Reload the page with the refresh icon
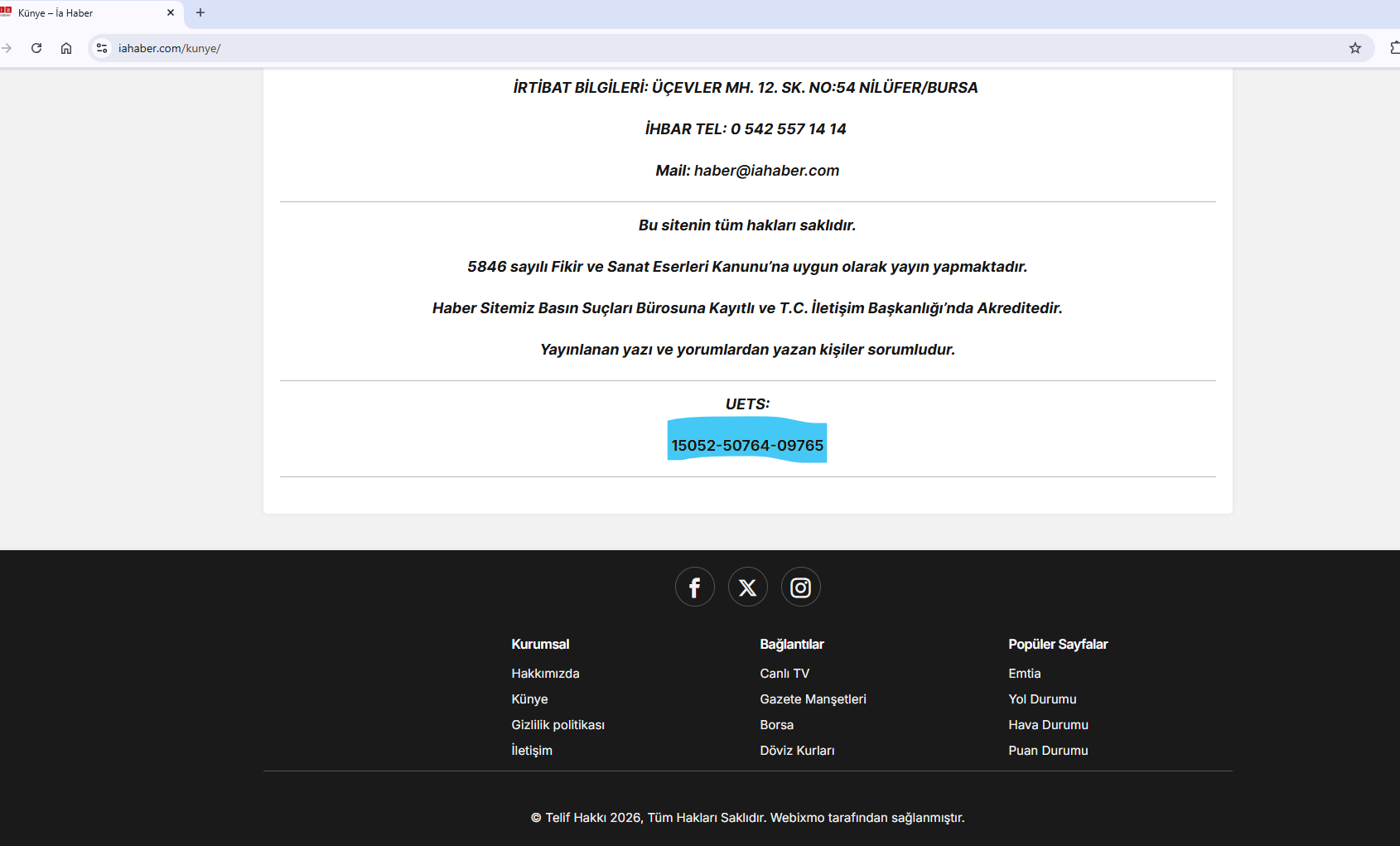The image size is (1400, 846). 36,48
